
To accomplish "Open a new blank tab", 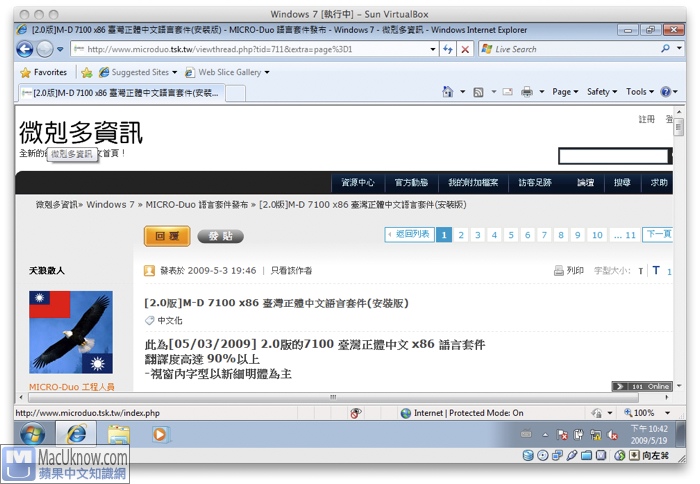I will 235,93.
